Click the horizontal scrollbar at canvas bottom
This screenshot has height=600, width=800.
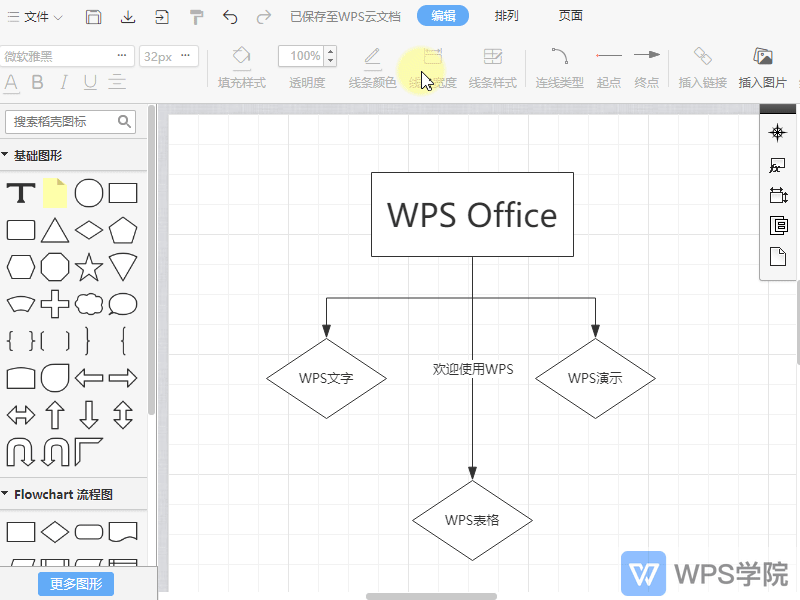coord(431,596)
